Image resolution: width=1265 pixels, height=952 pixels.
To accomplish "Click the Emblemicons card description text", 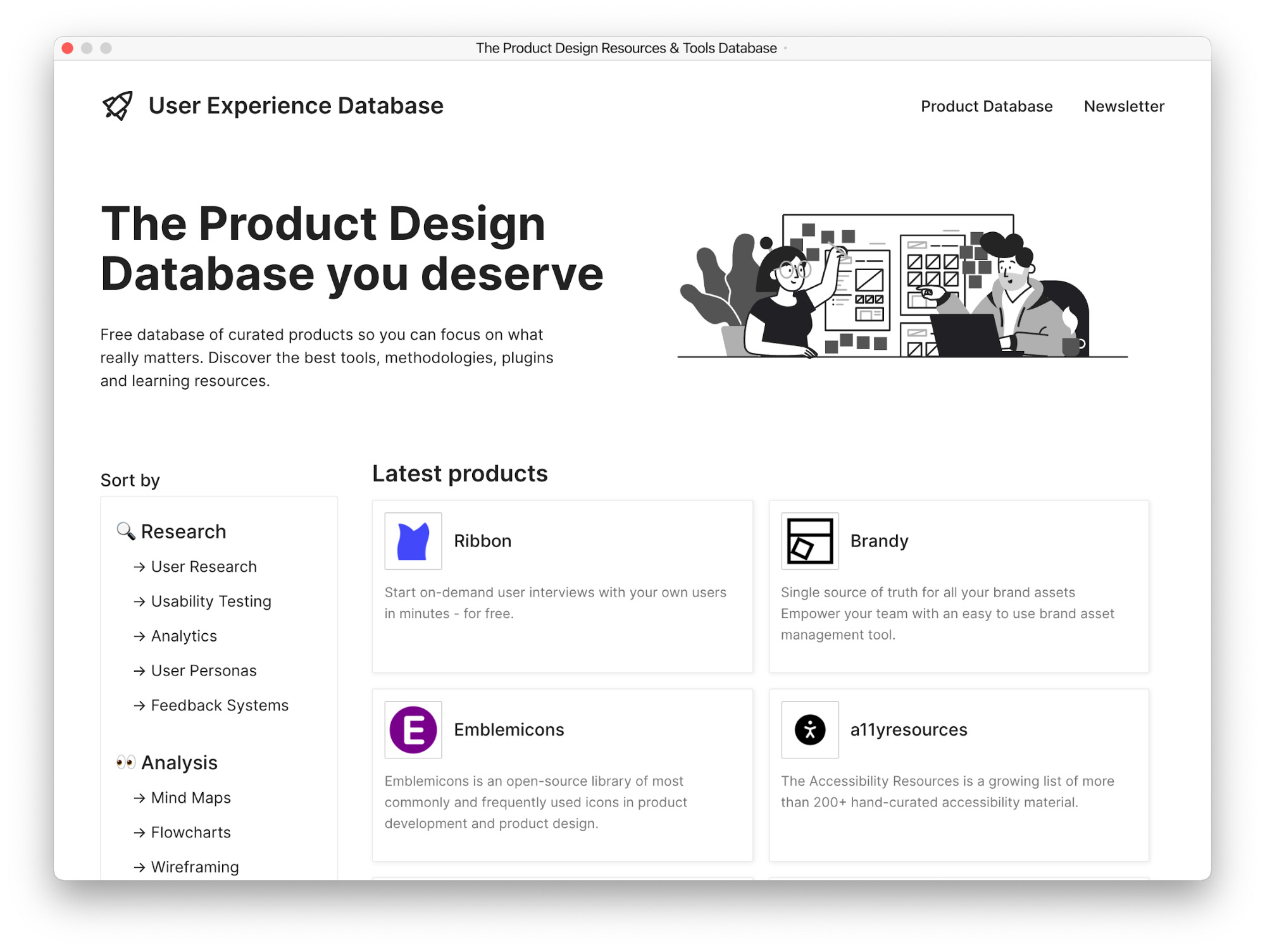I will coord(535,801).
